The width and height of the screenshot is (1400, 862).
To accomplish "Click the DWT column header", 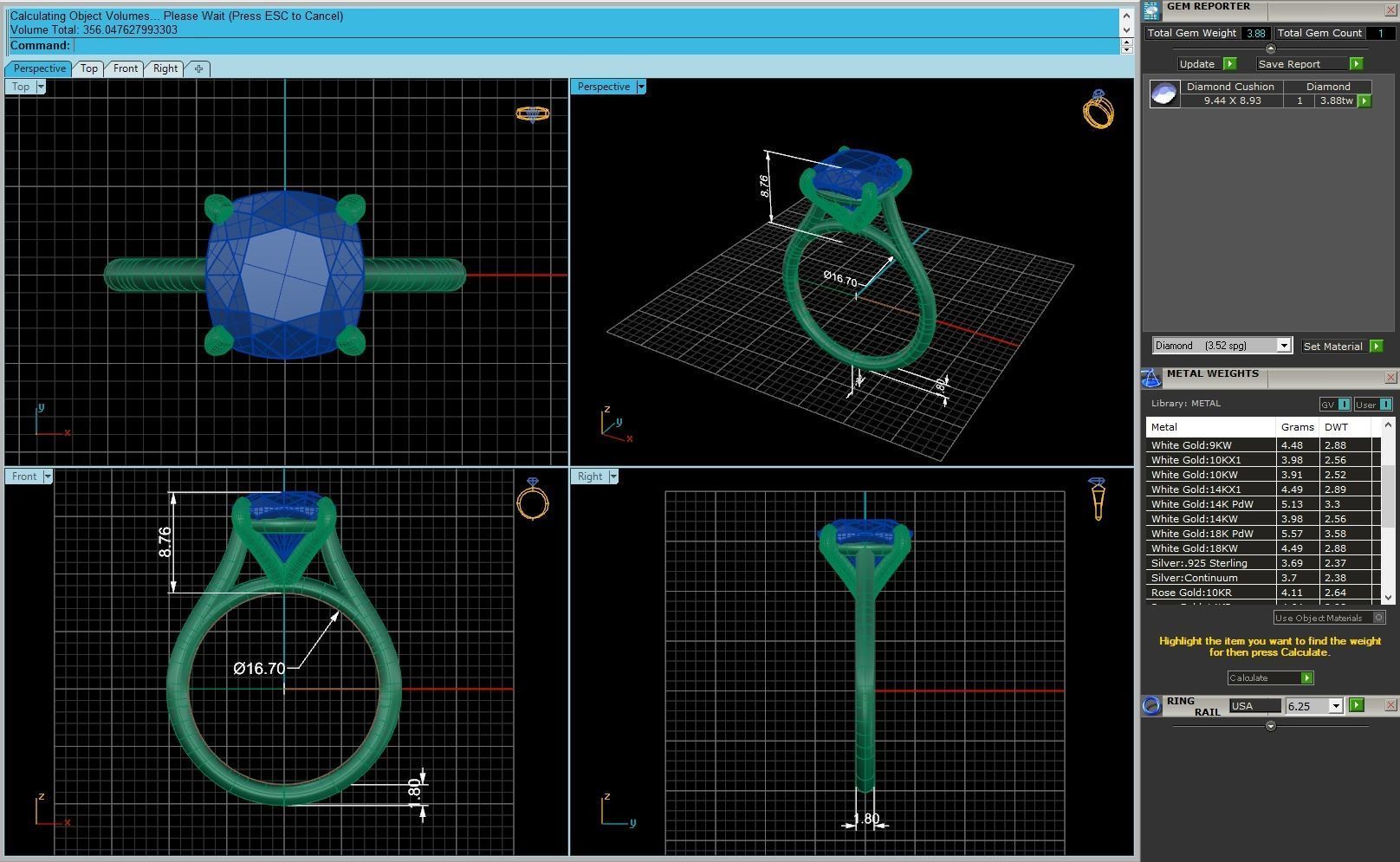I will (x=1345, y=427).
